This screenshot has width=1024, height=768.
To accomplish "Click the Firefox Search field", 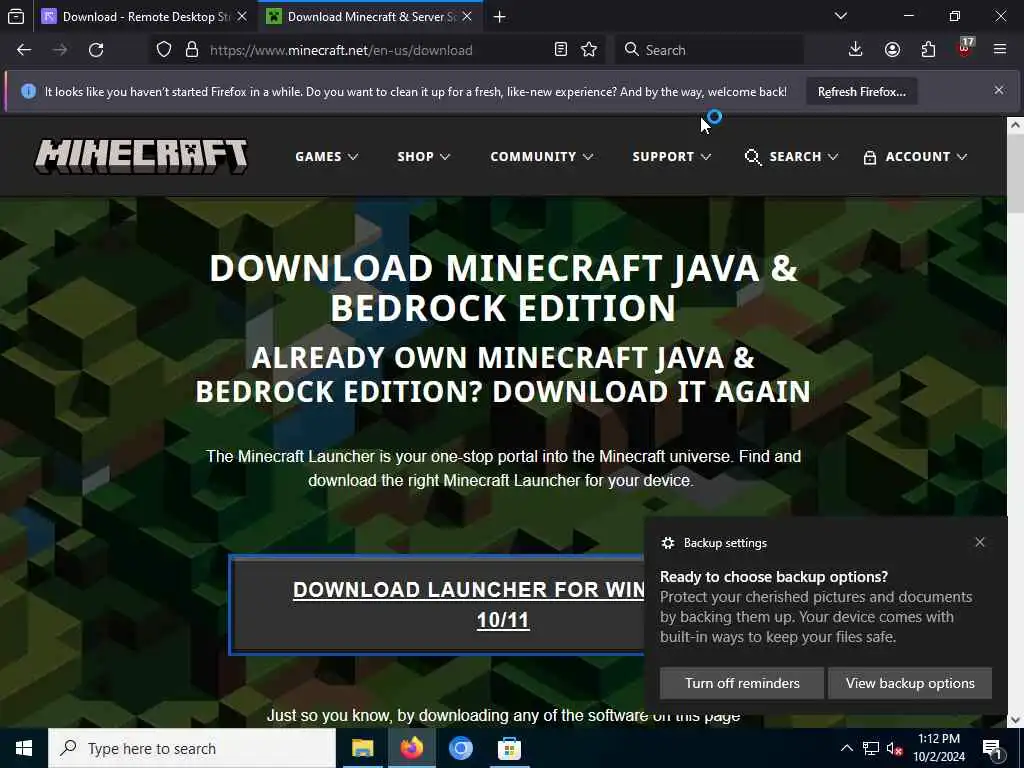I will click(x=709, y=50).
